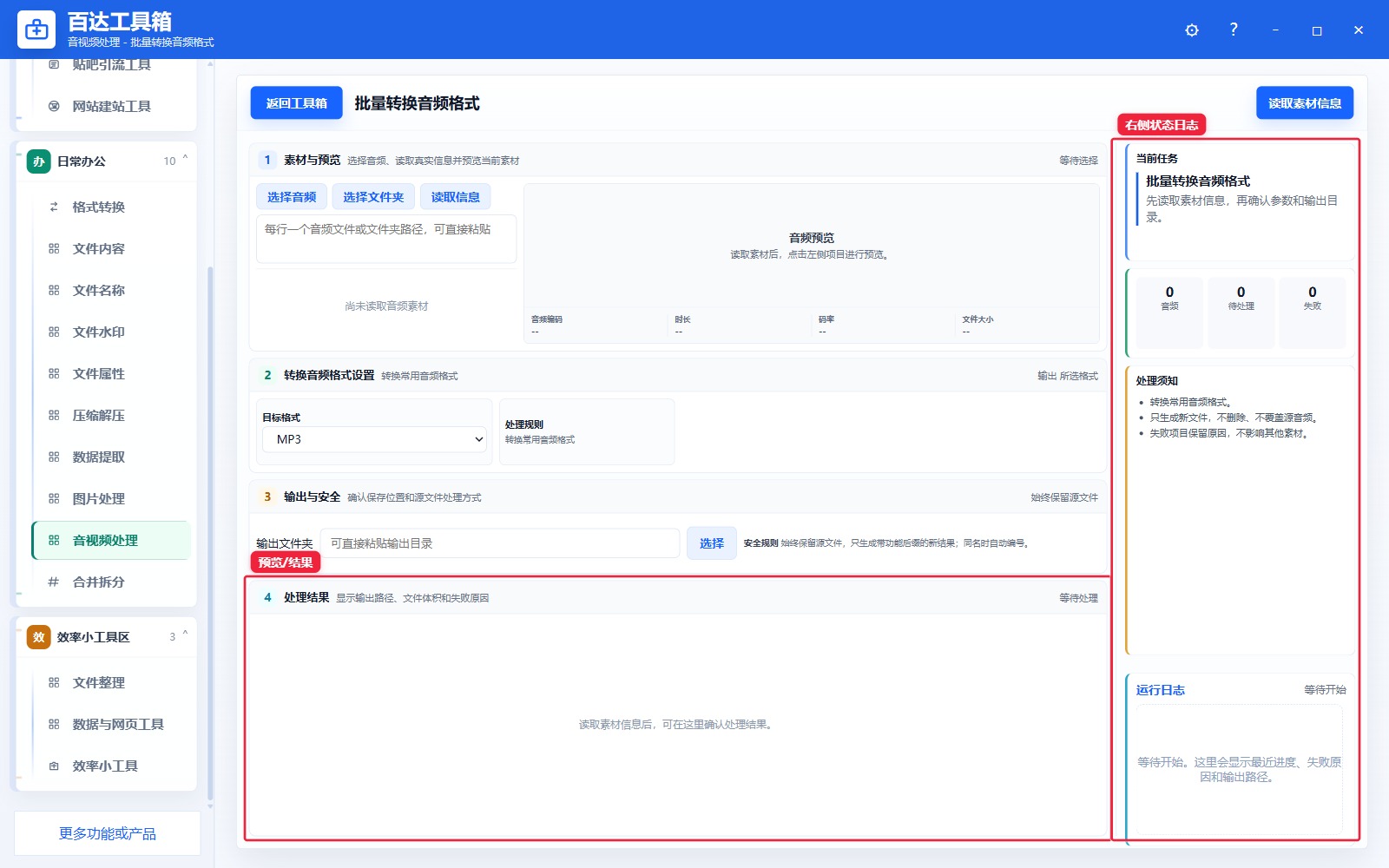The image size is (1389, 868).
Task: Click hash icon next to 合并拆分
Action: pos(54,582)
